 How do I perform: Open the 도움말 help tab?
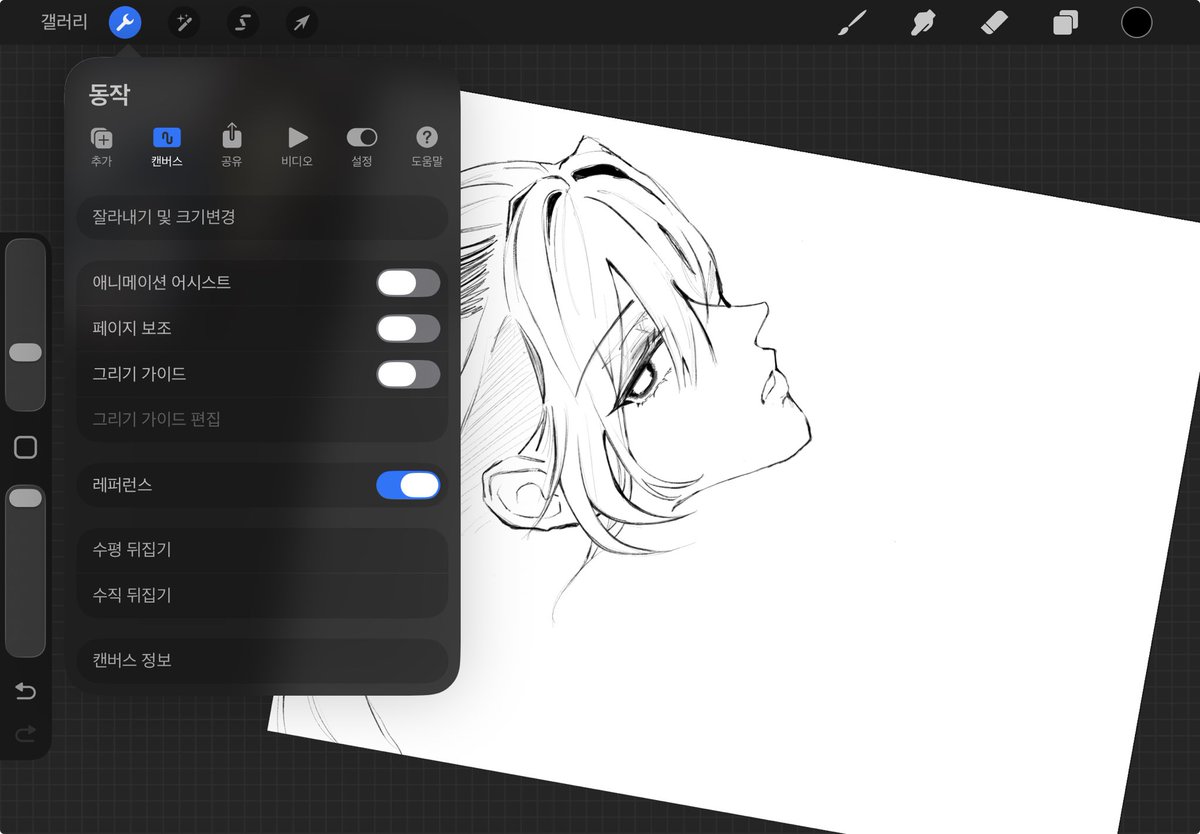tap(427, 146)
